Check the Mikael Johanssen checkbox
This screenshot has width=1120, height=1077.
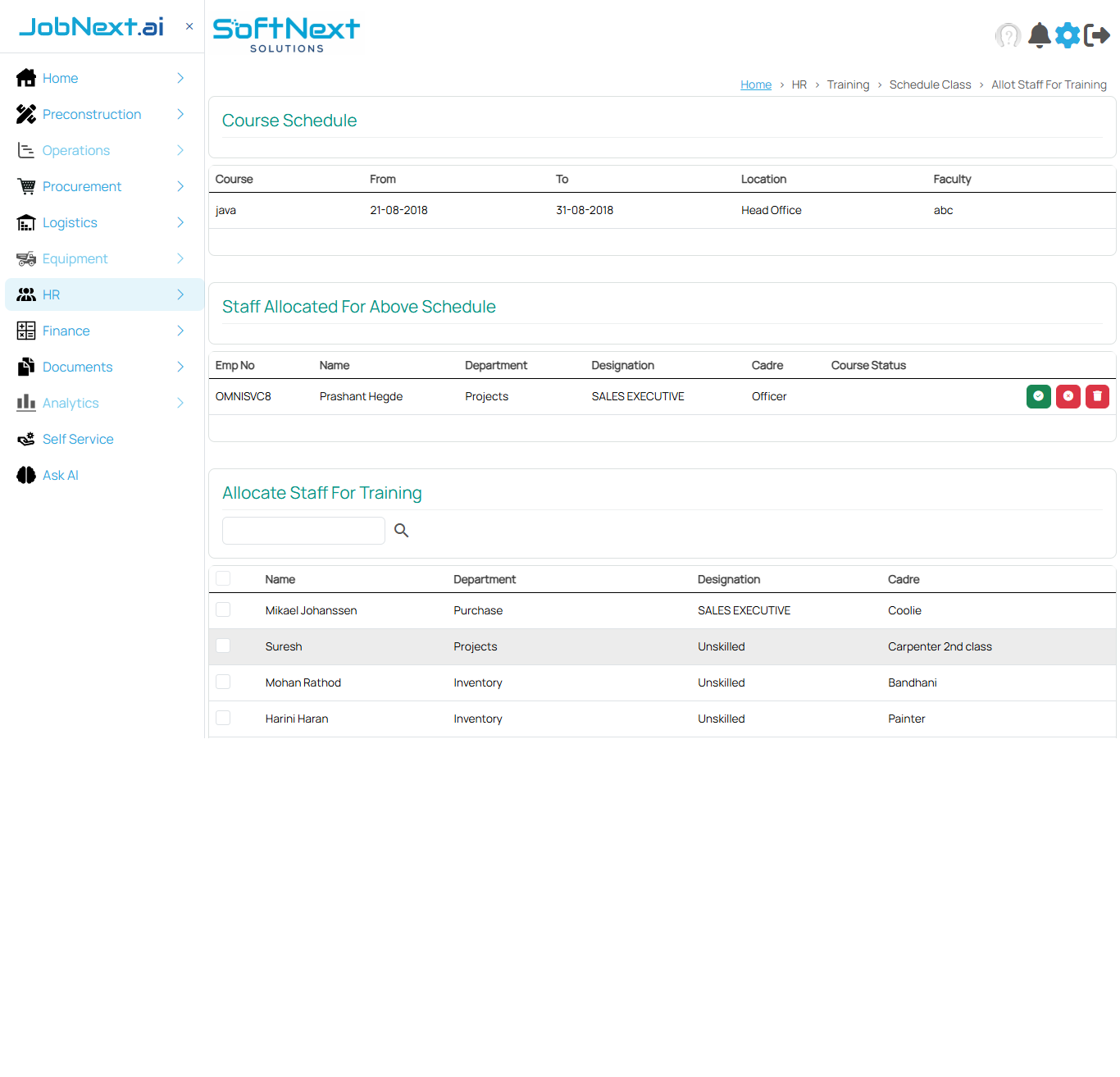(222, 609)
